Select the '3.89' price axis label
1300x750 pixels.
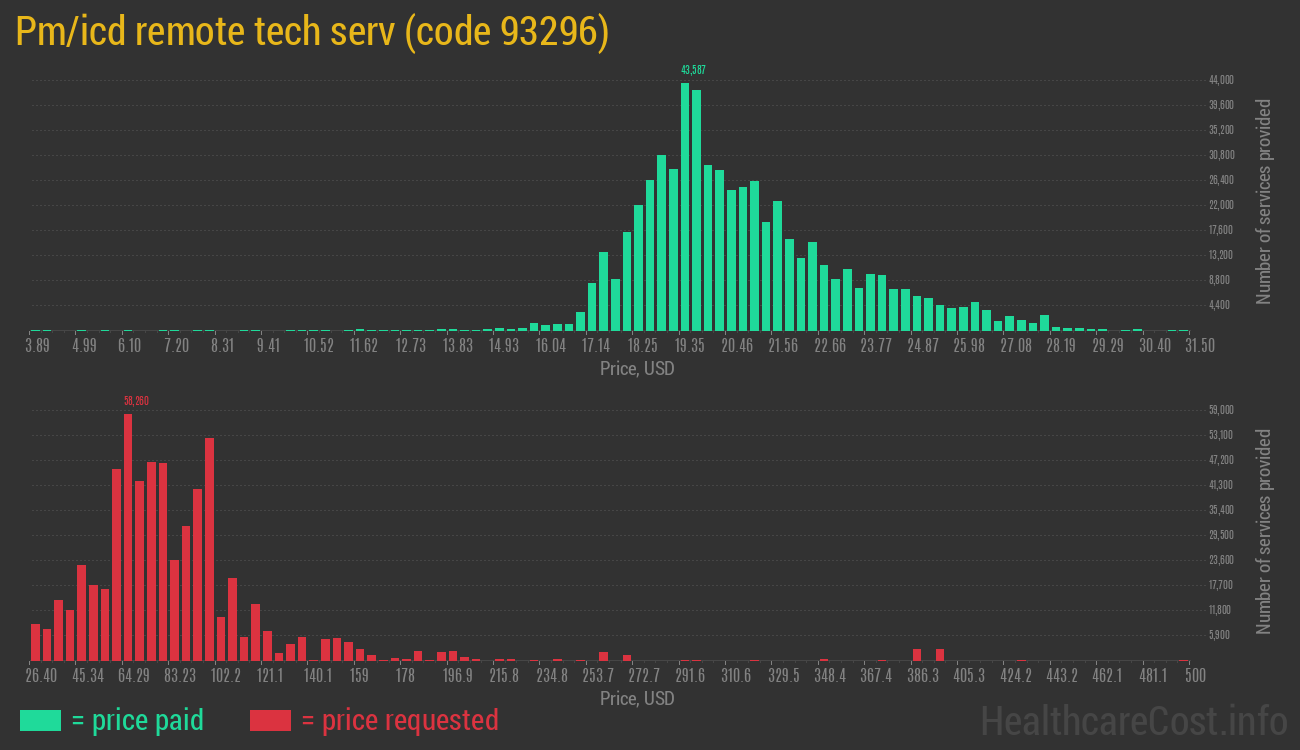(38, 345)
